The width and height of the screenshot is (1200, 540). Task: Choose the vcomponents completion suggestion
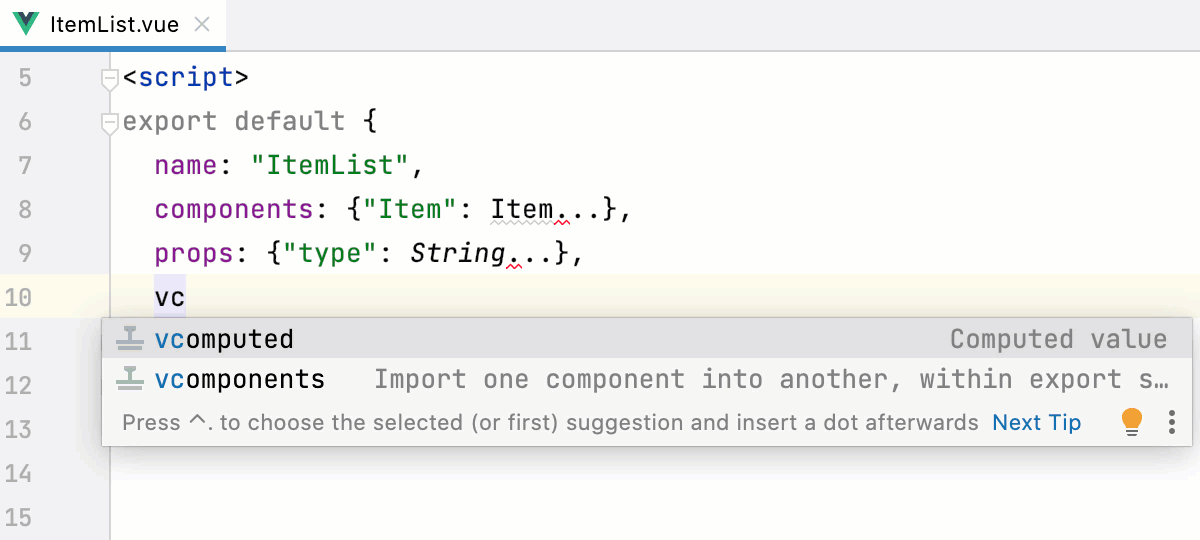coord(240,380)
